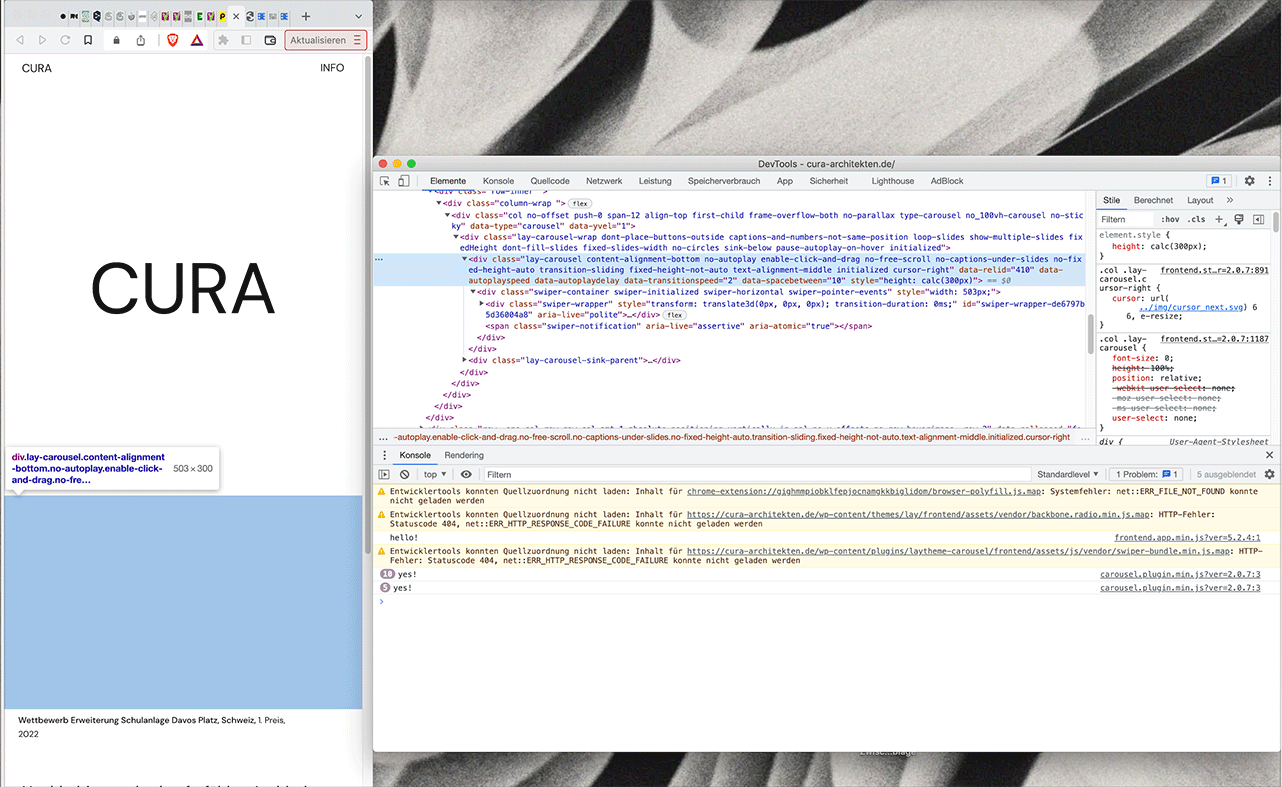Activate the element inspector picker icon
Image resolution: width=1282 pixels, height=787 pixels.
click(x=385, y=181)
